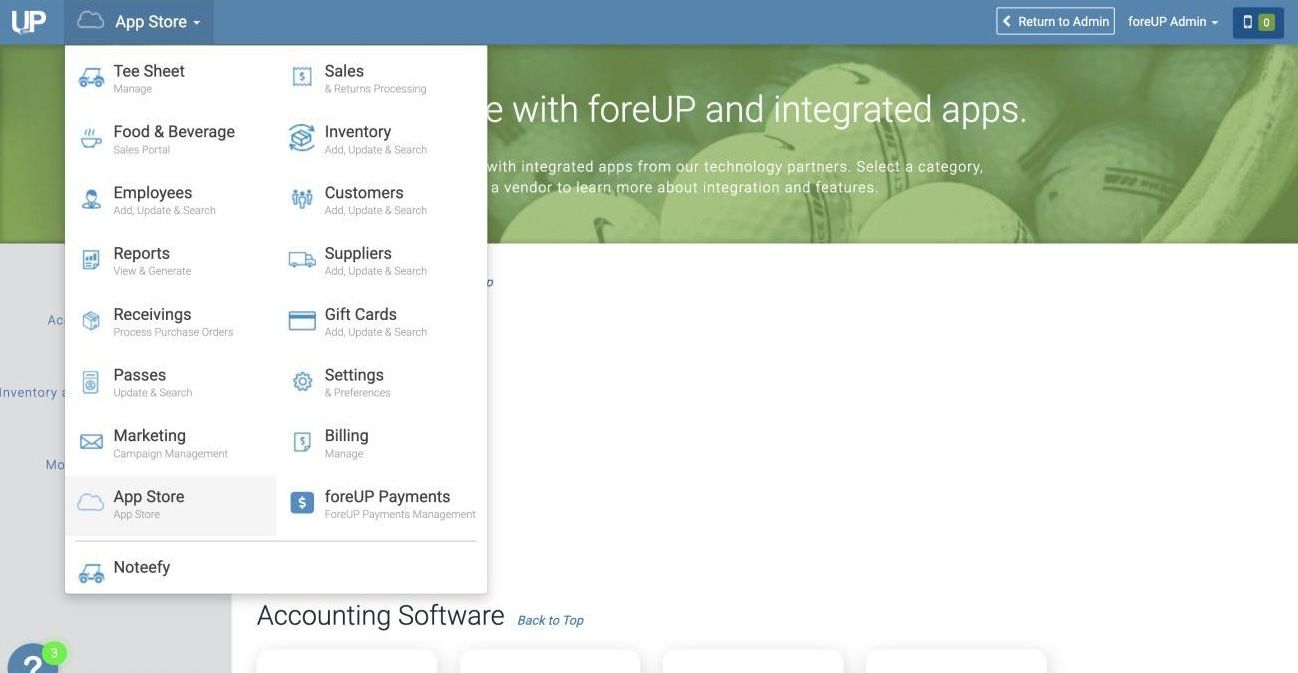Open foreUP Payments menu entry
The width and height of the screenshot is (1298, 673).
(x=381, y=504)
